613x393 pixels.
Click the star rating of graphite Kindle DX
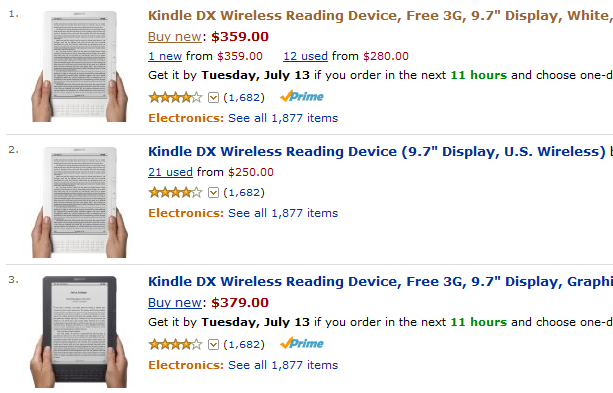[x=176, y=344]
